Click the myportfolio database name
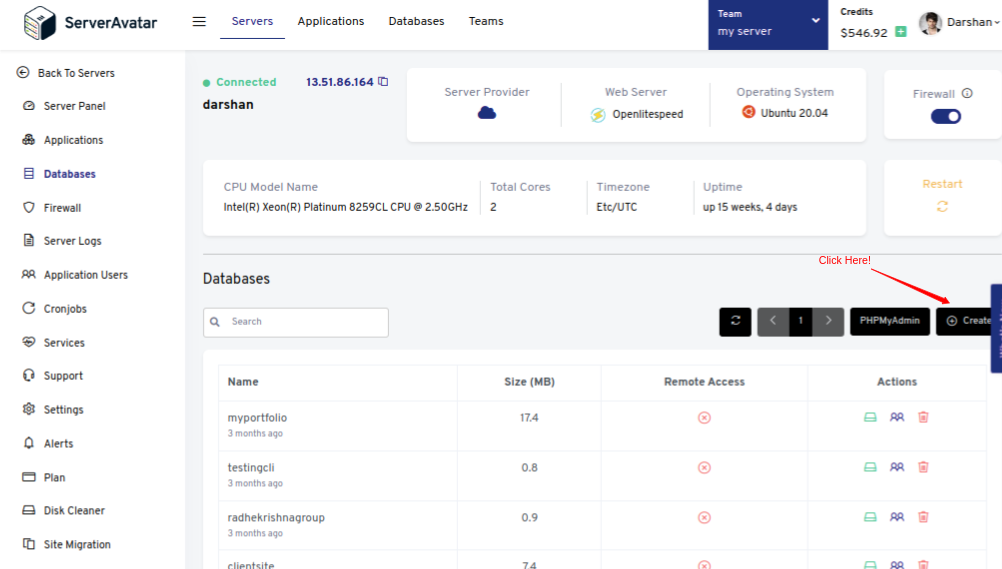 pyautogui.click(x=258, y=417)
